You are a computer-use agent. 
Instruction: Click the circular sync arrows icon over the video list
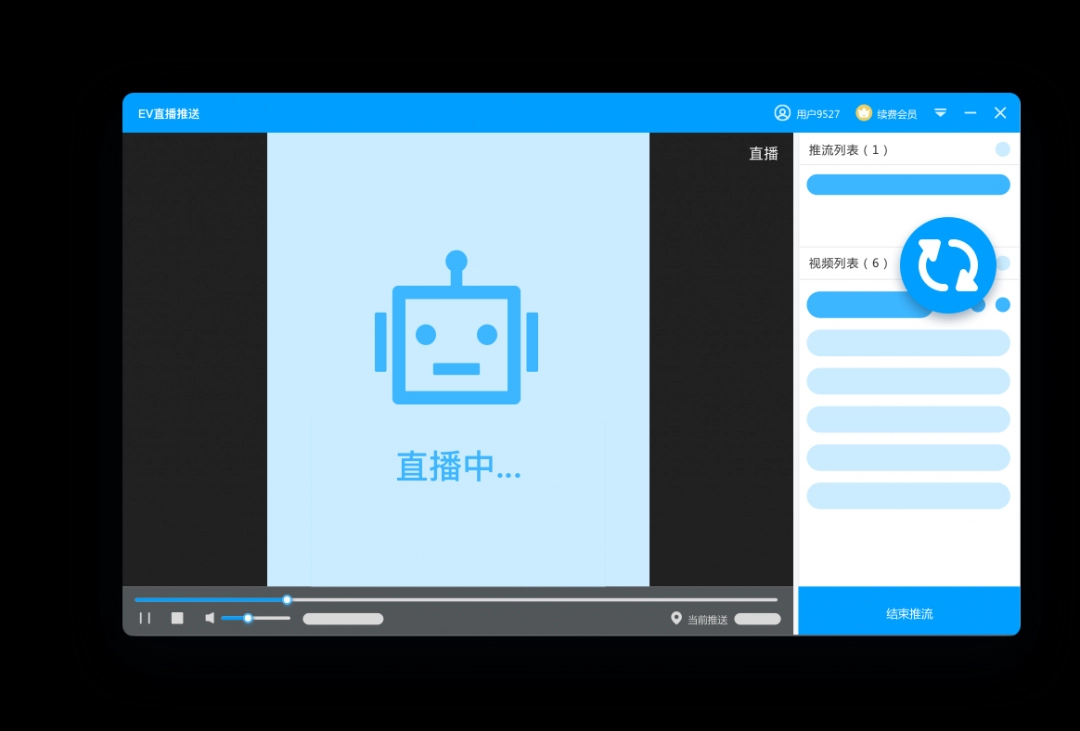click(x=947, y=264)
